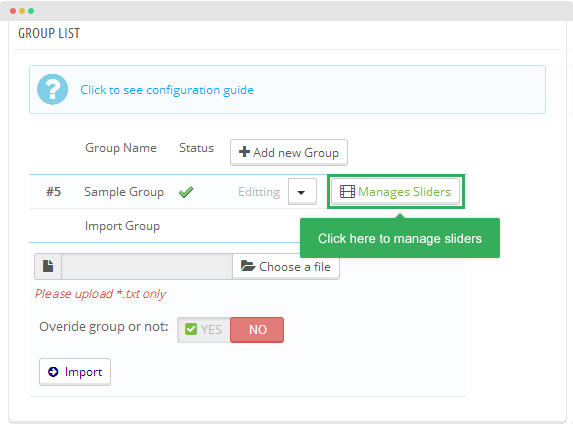Click the plus icon on Add new Group

point(244,152)
